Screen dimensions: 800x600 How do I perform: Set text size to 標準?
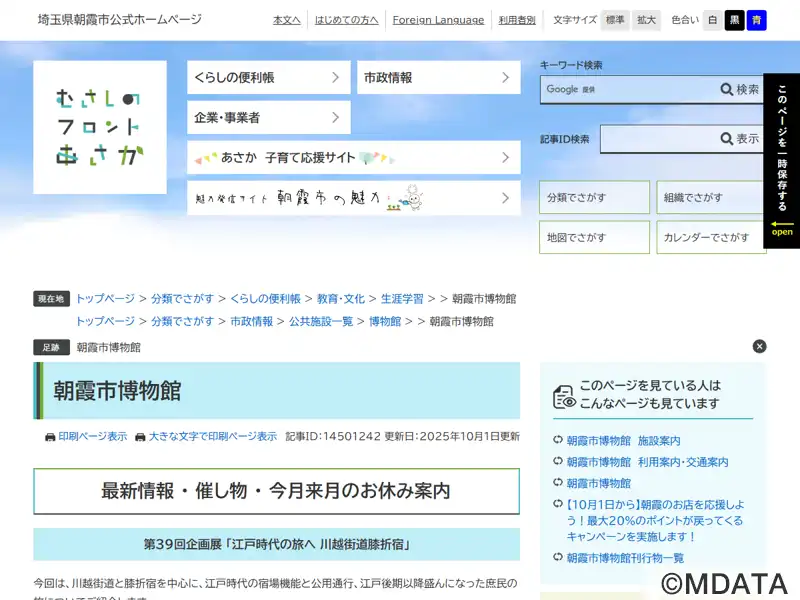(x=615, y=20)
